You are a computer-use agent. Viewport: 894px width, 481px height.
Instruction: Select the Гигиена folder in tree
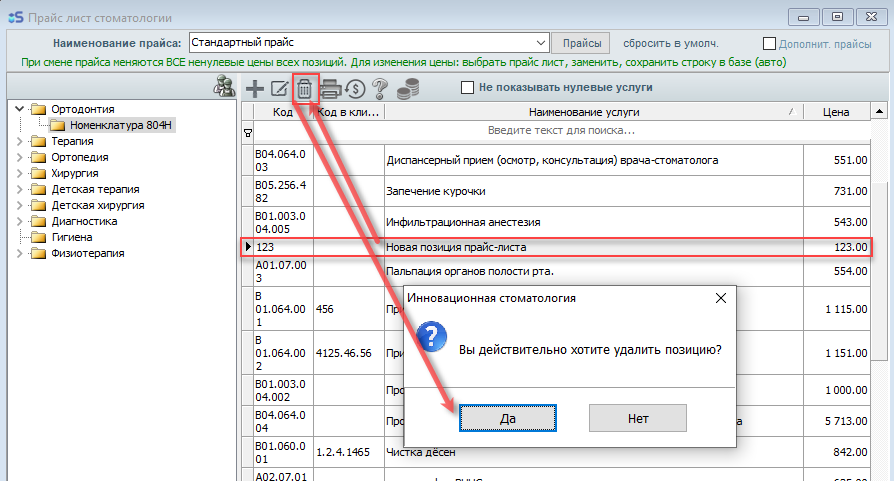point(72,237)
